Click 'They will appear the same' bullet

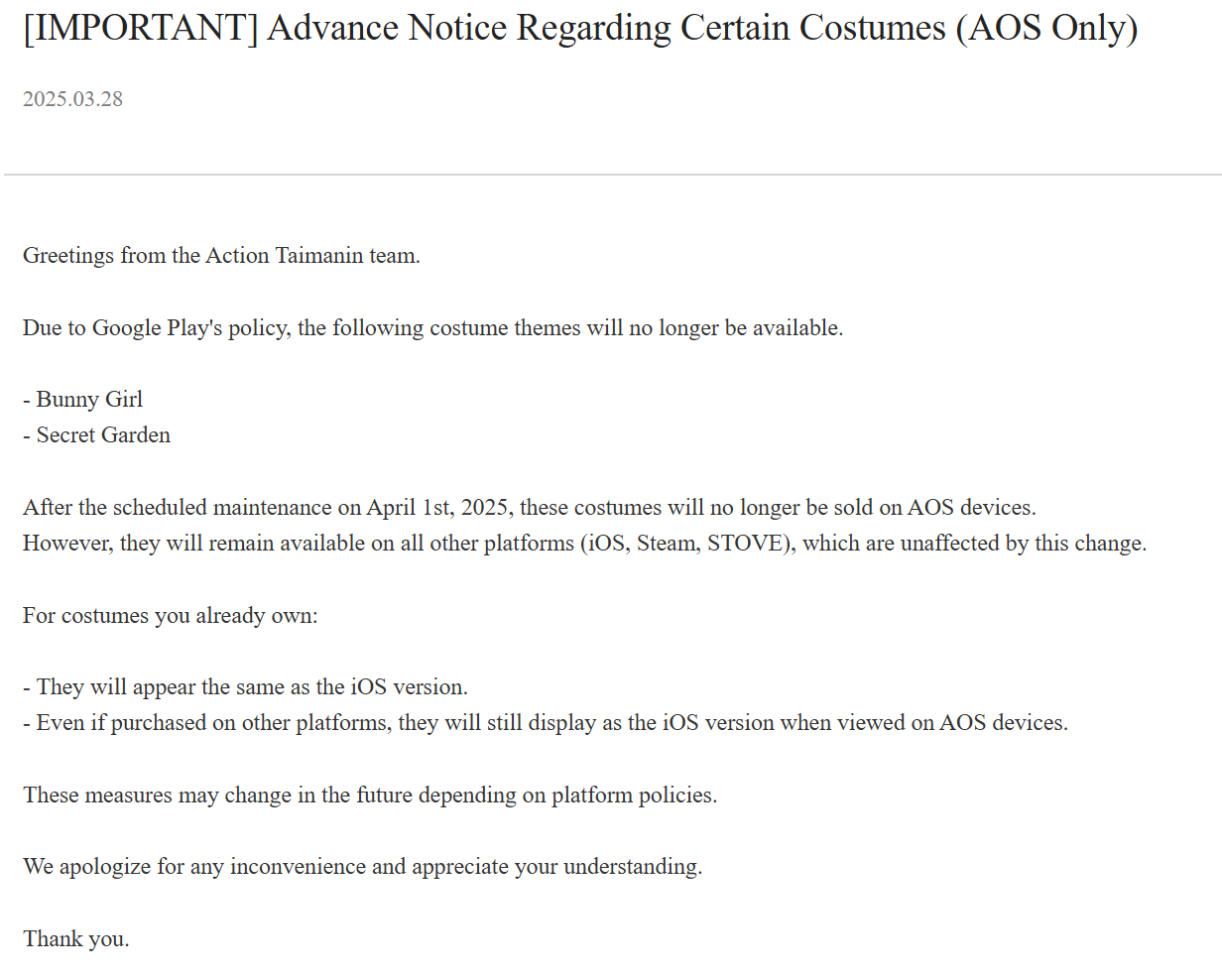pos(245,687)
